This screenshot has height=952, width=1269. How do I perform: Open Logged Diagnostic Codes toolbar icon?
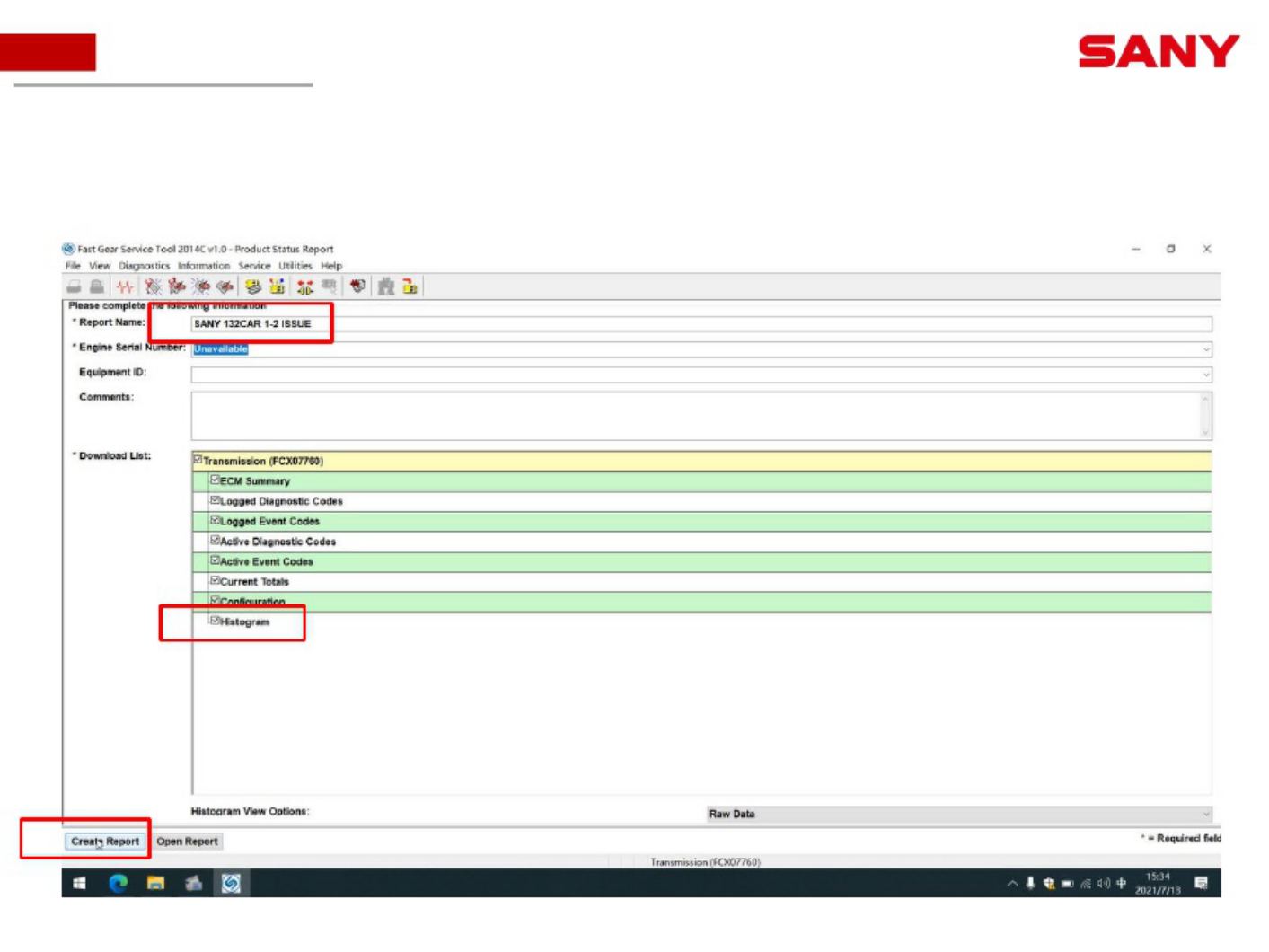177,286
